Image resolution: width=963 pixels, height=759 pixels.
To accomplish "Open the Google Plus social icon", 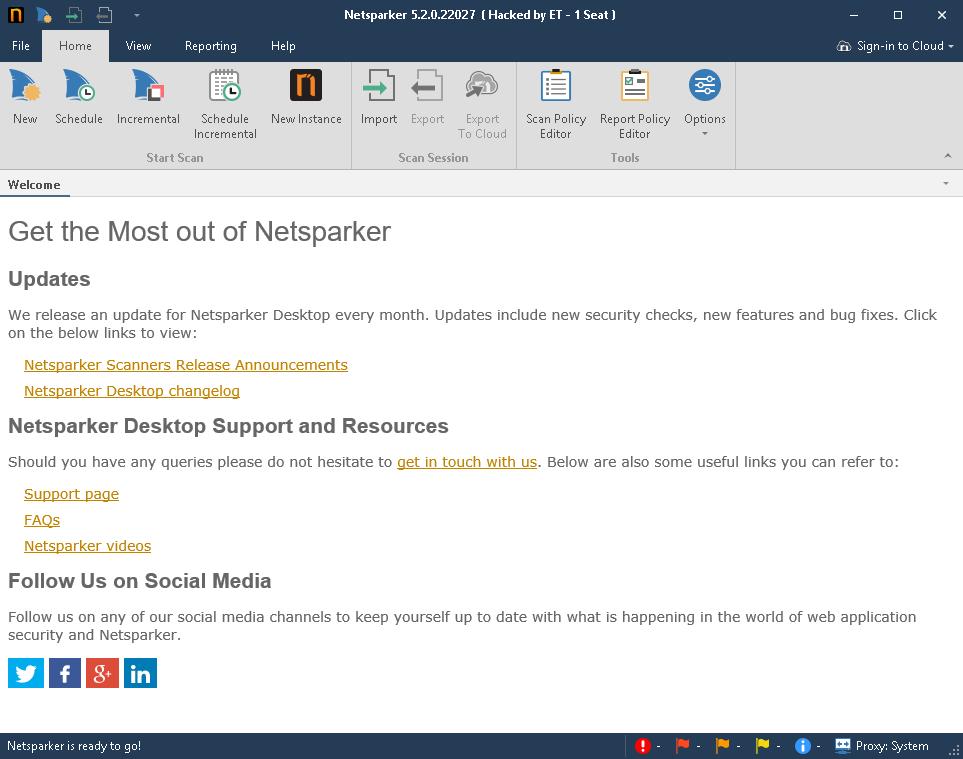I will 102,673.
